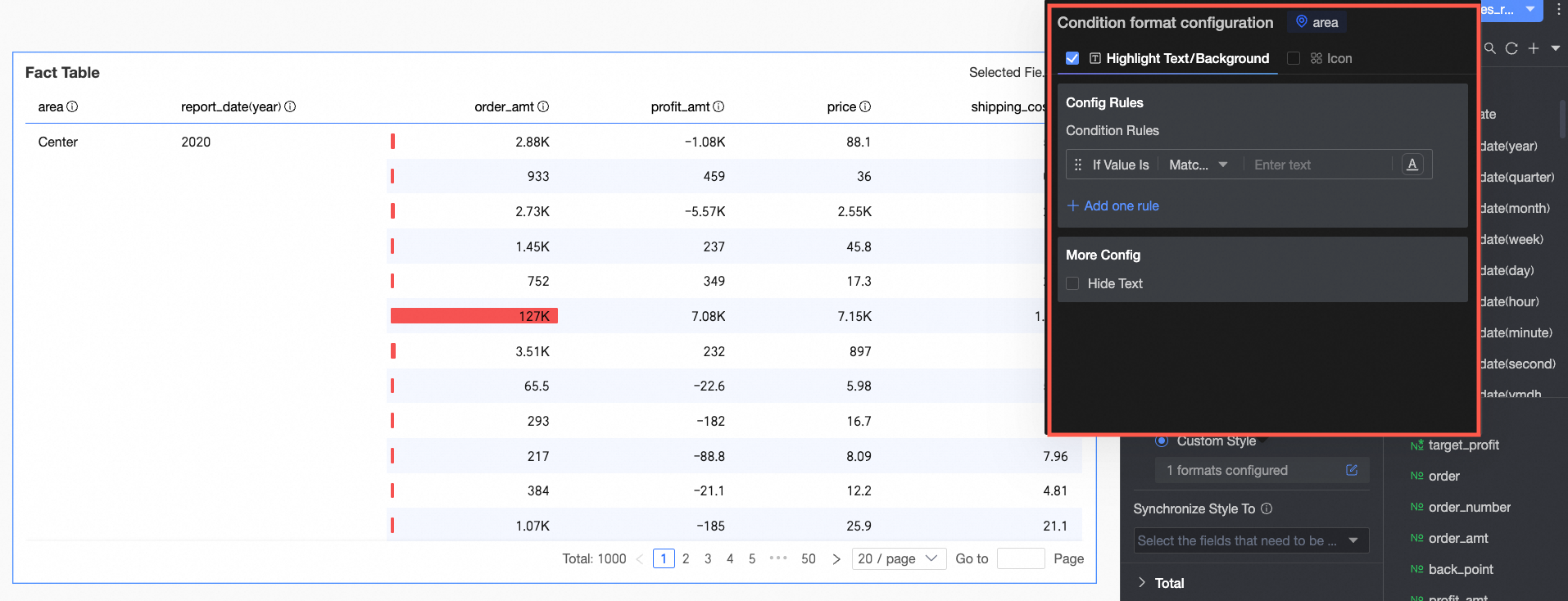Image resolution: width=1568 pixels, height=601 pixels.
Task: Click the drag handle of the condition rule
Action: pos(1078,165)
